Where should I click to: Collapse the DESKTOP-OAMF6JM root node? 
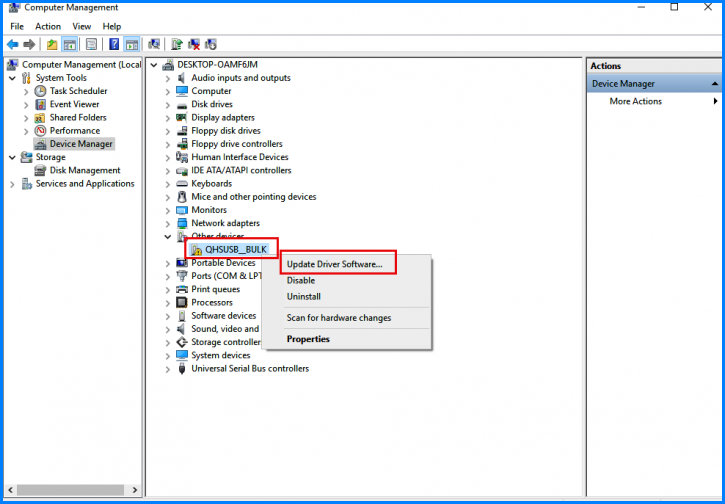pyautogui.click(x=154, y=65)
